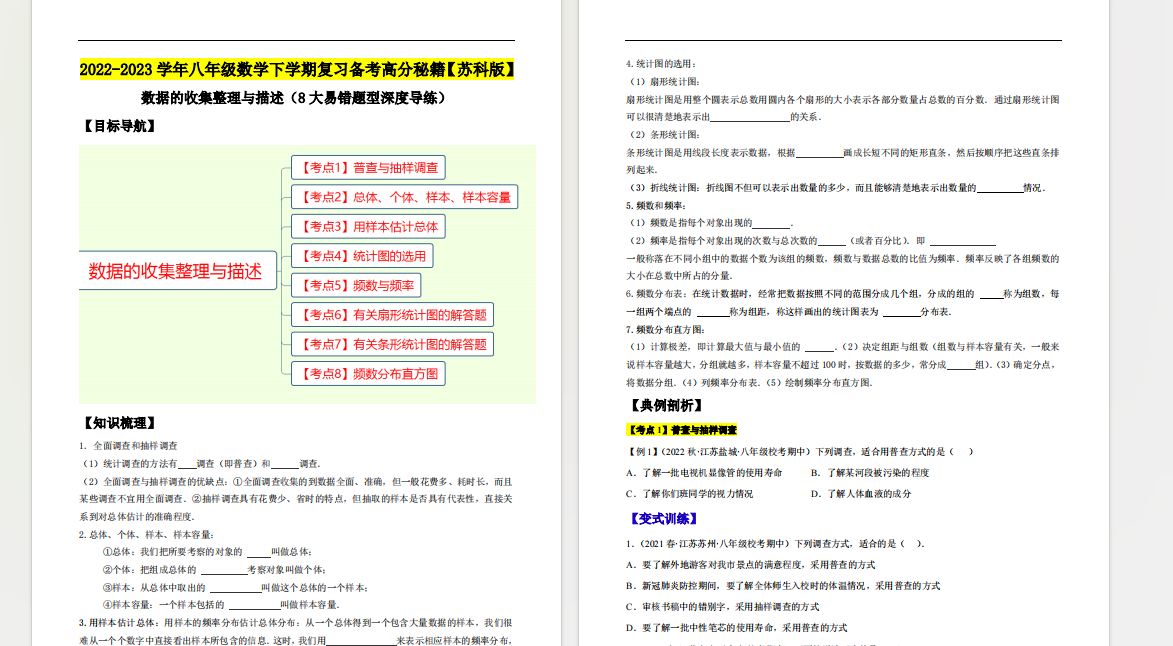Click the line (3) 折线统计图

[836, 188]
